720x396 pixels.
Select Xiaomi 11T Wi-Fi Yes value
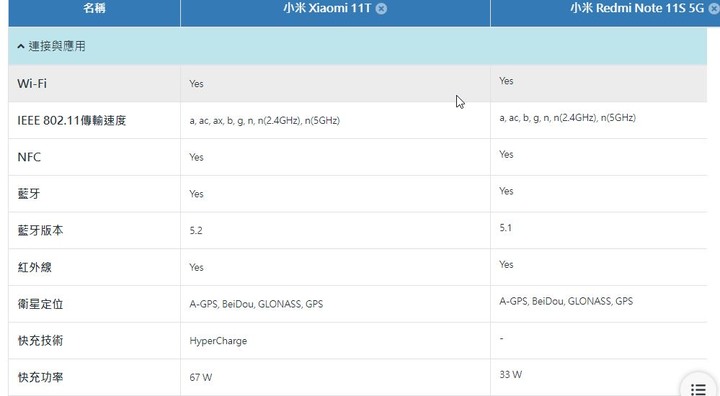197,84
